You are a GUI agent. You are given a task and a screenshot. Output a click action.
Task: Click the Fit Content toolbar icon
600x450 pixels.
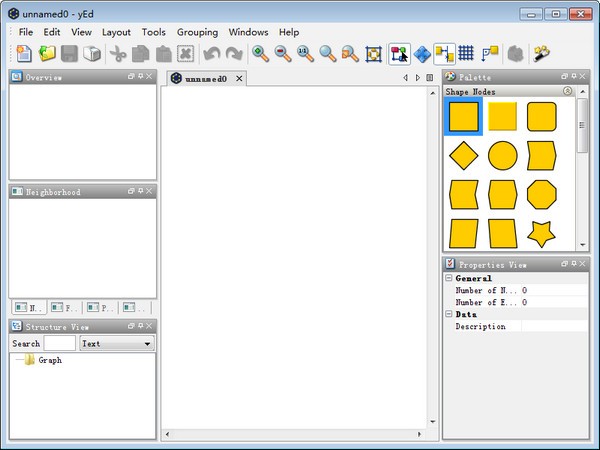(x=374, y=54)
